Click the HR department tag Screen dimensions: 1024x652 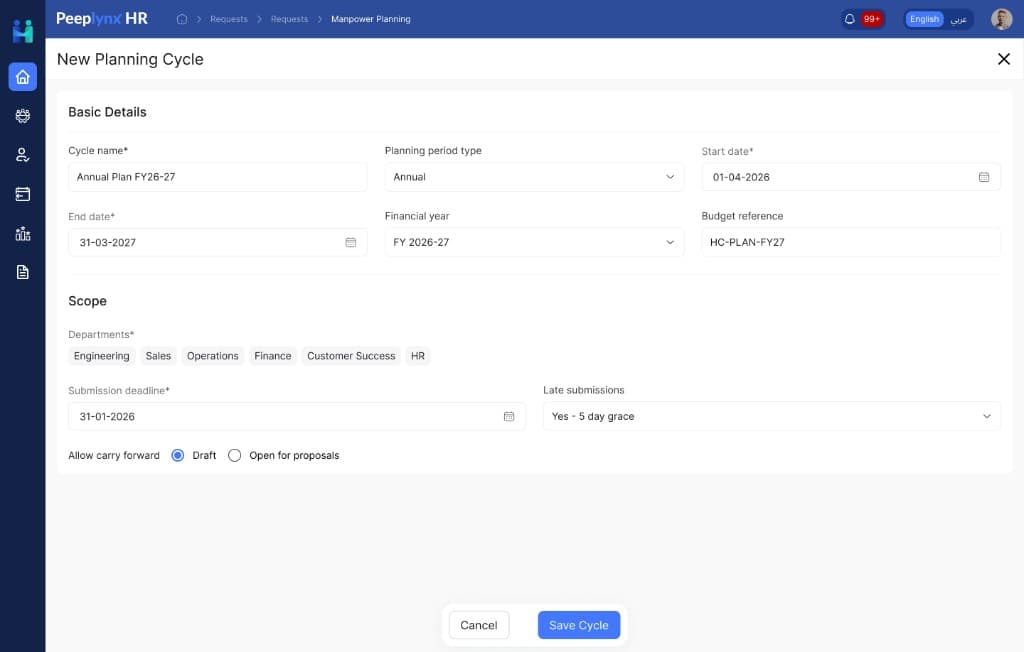(418, 356)
